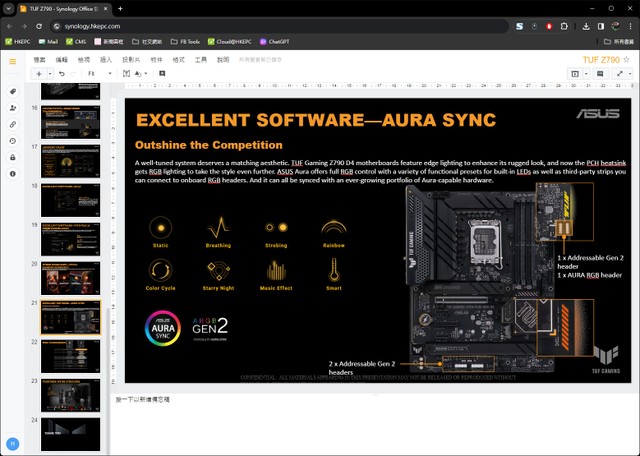Open the 檢視 (View) menu

coord(84,60)
